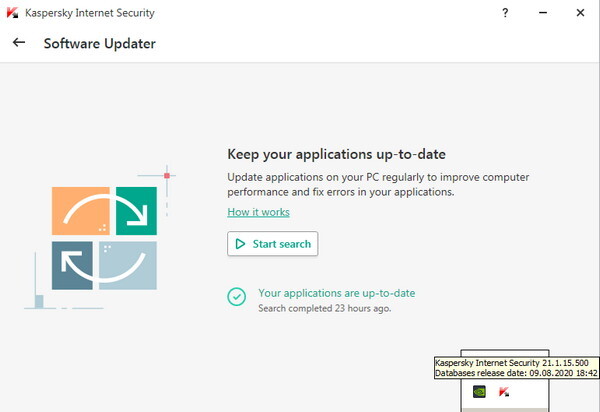Close the Kaspersky Internet Security window
600x412 pixels.
pos(580,13)
